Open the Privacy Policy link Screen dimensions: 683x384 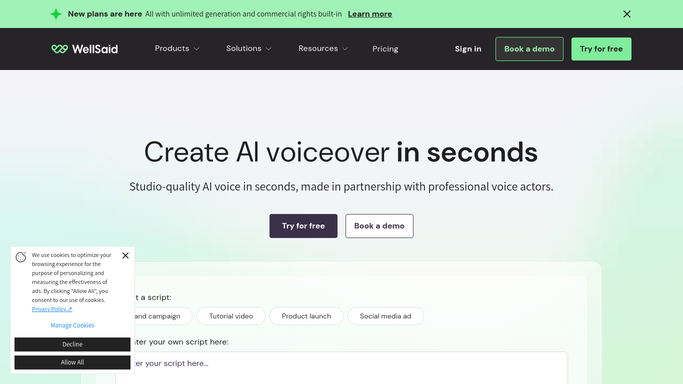52,309
